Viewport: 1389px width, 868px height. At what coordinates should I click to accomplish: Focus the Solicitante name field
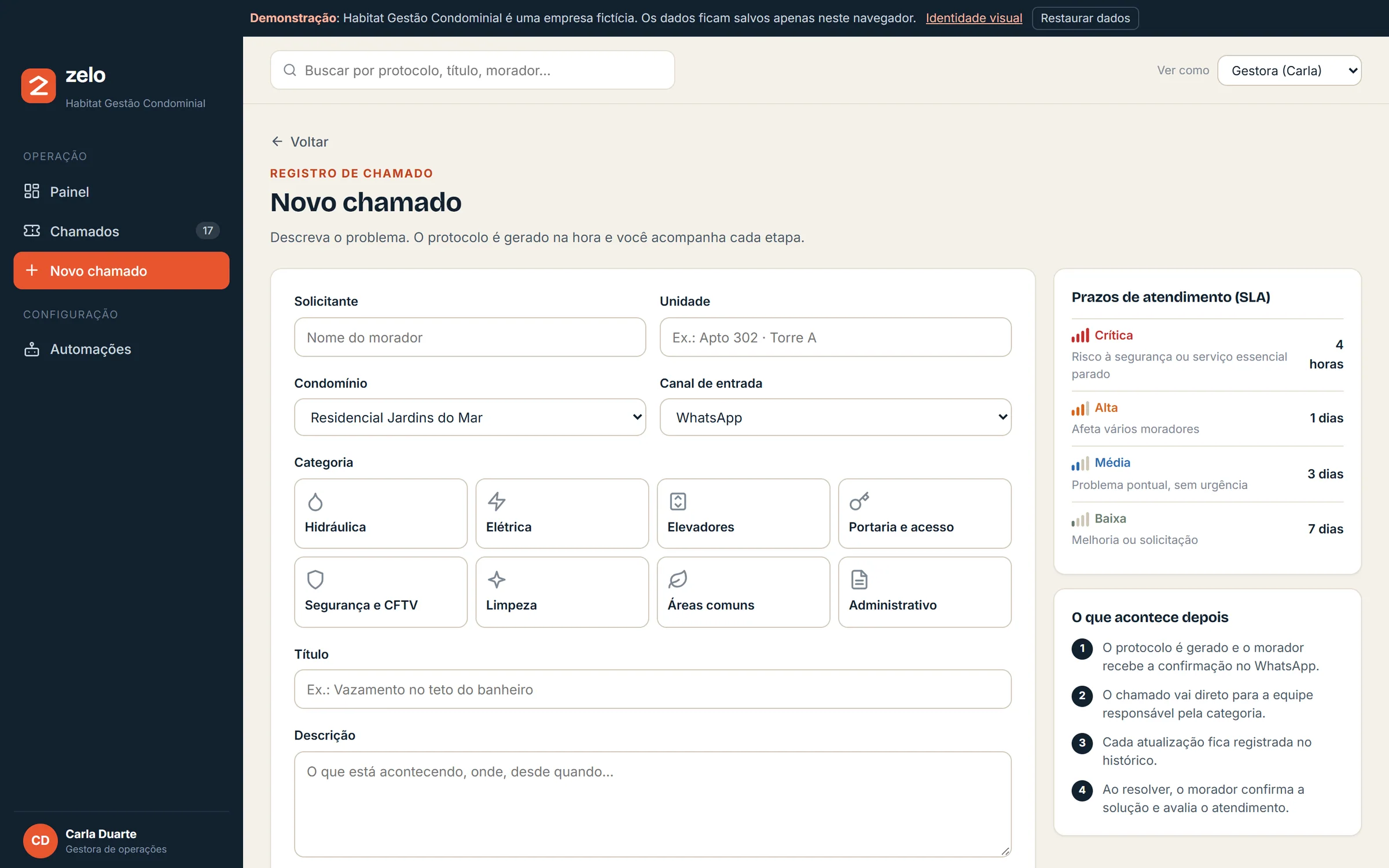(x=470, y=337)
